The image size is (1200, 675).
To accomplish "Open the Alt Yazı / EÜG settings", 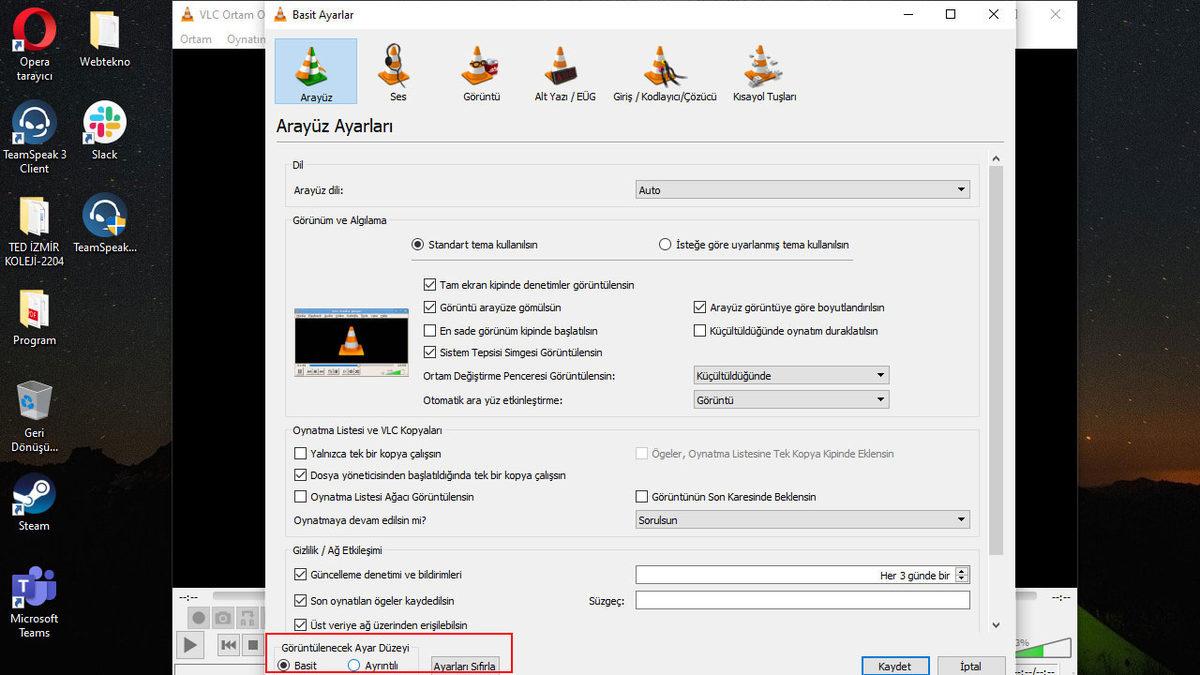I will [x=563, y=70].
